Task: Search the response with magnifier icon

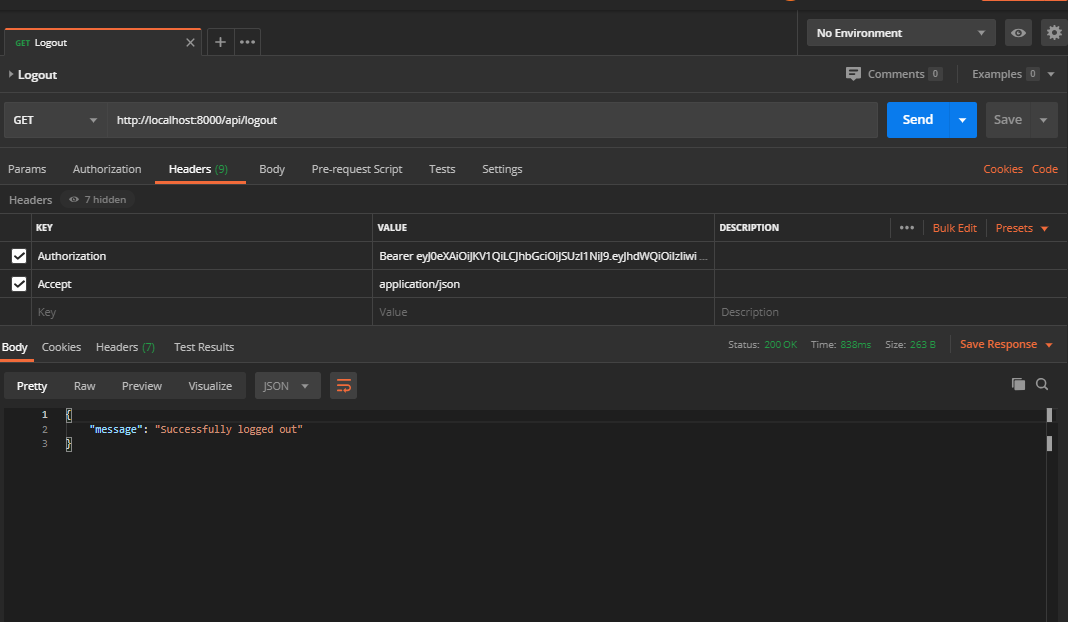Action: click(1041, 384)
